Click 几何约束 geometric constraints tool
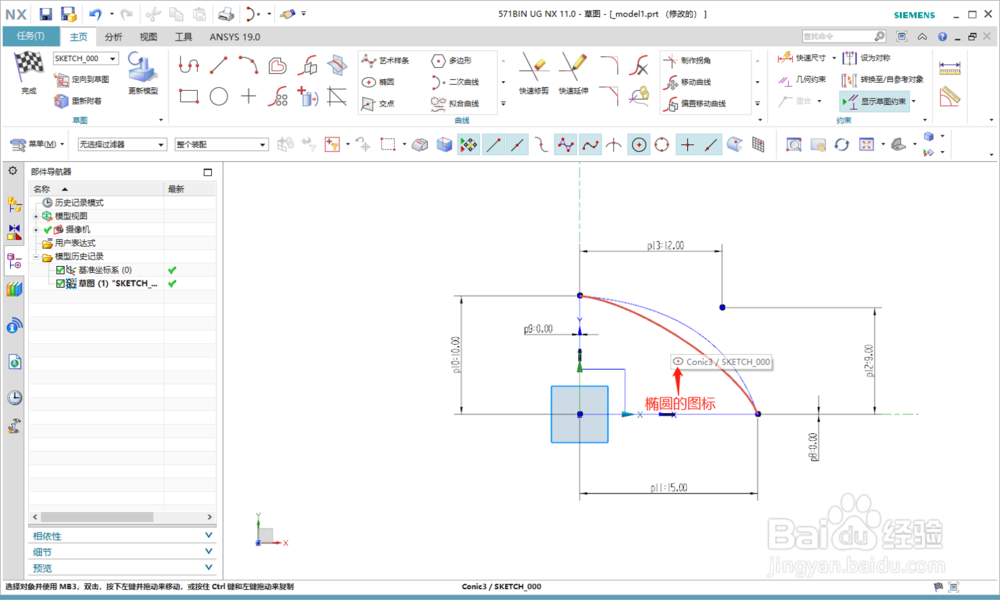The height and width of the screenshot is (600, 1000). (802, 80)
